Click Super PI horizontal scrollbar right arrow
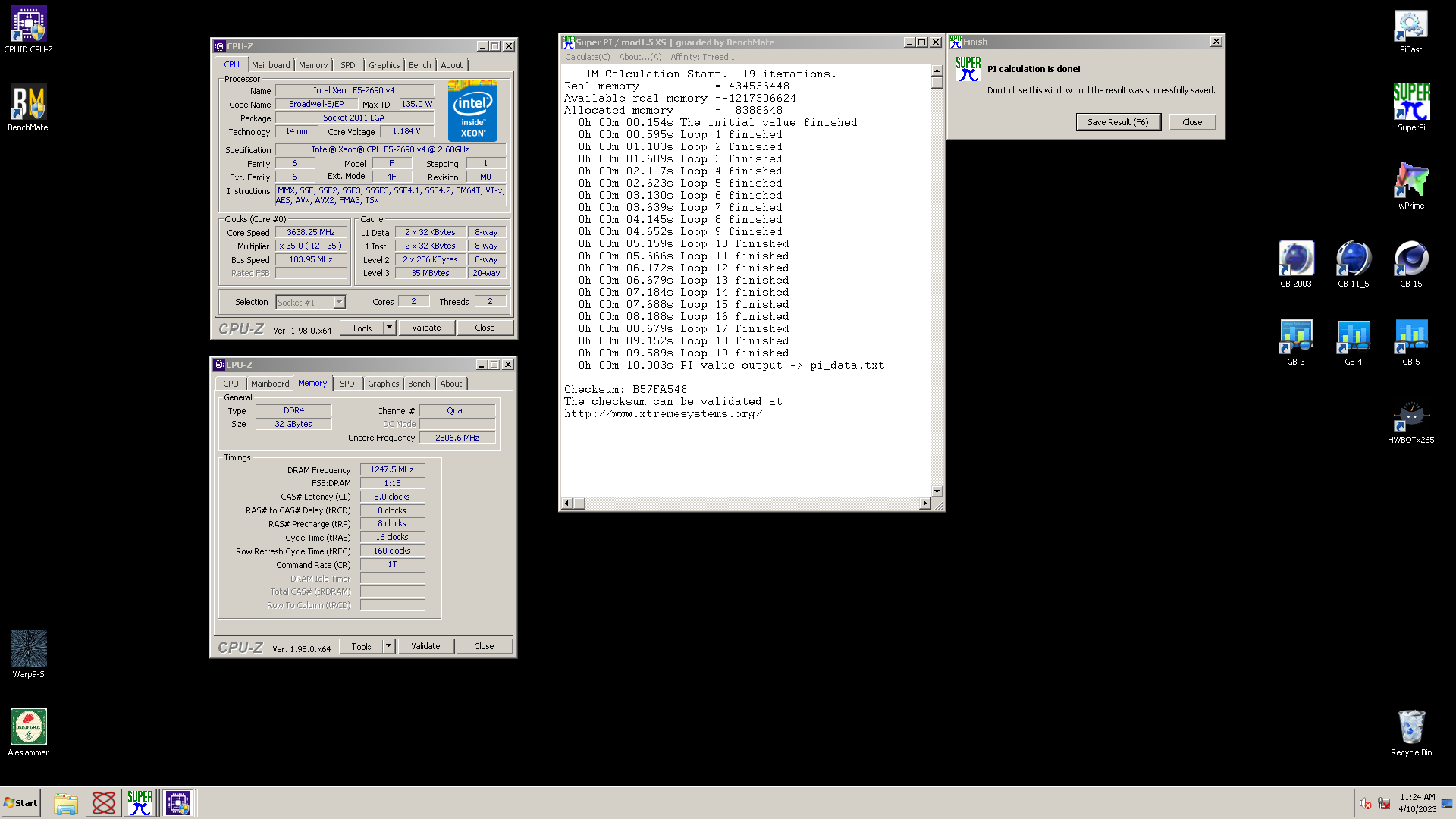1456x819 pixels. [x=924, y=504]
